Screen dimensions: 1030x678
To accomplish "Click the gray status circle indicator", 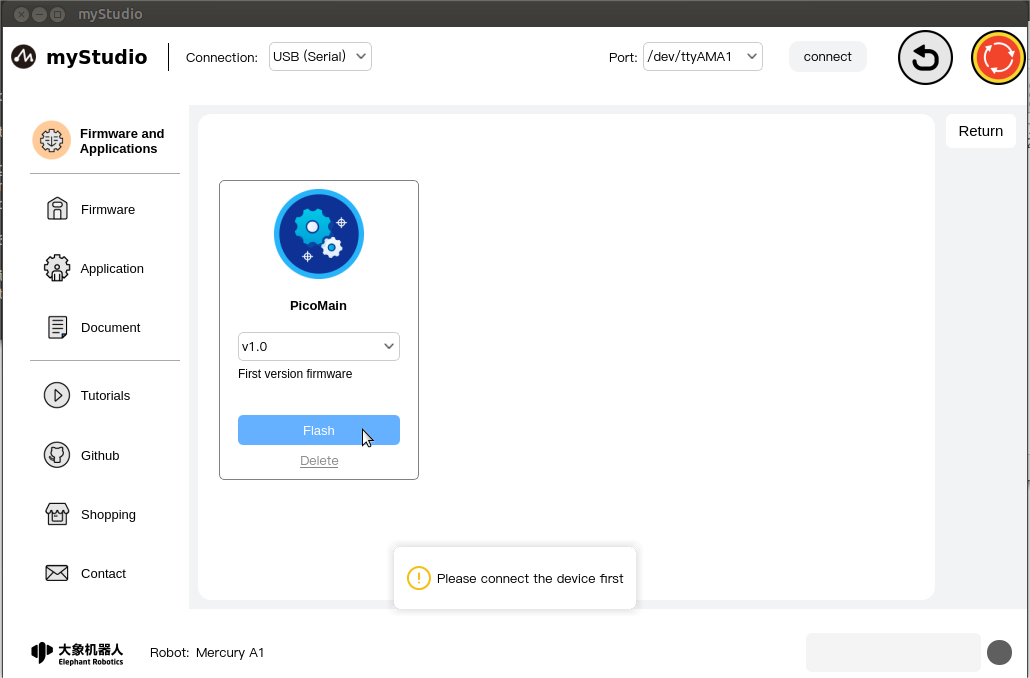I will [999, 653].
